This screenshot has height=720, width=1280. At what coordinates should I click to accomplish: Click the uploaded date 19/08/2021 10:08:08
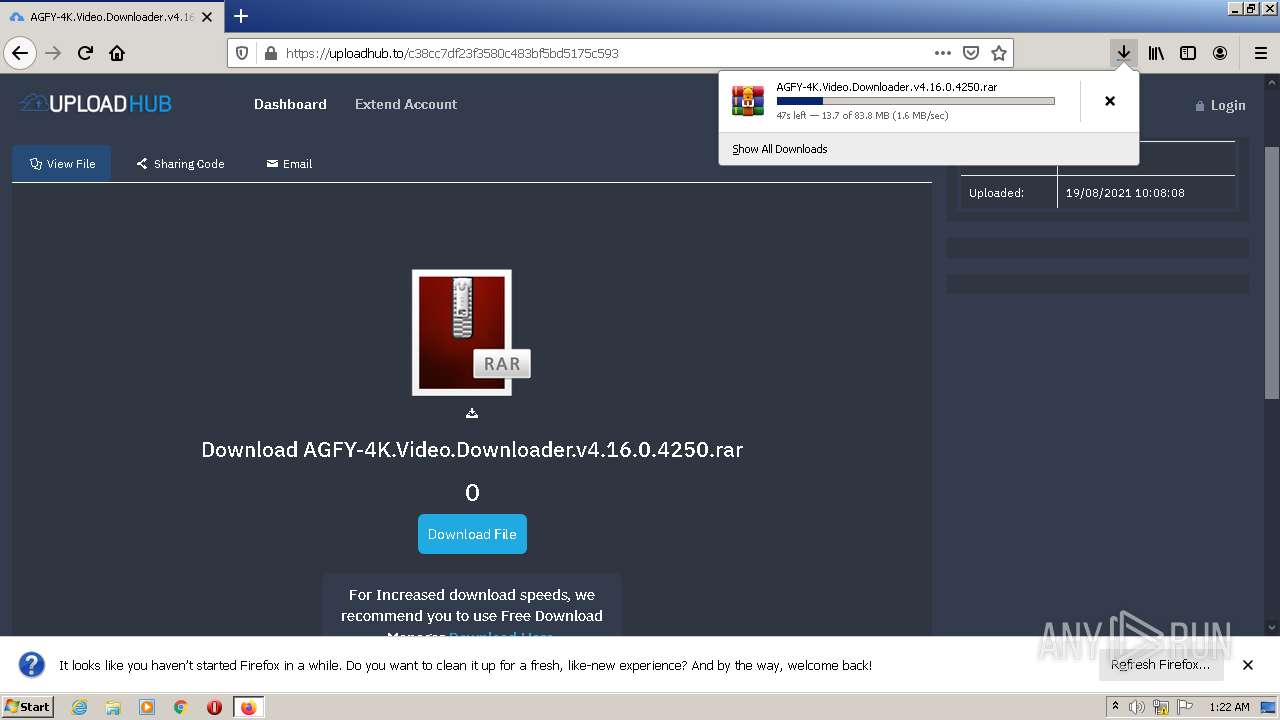[1125, 193]
